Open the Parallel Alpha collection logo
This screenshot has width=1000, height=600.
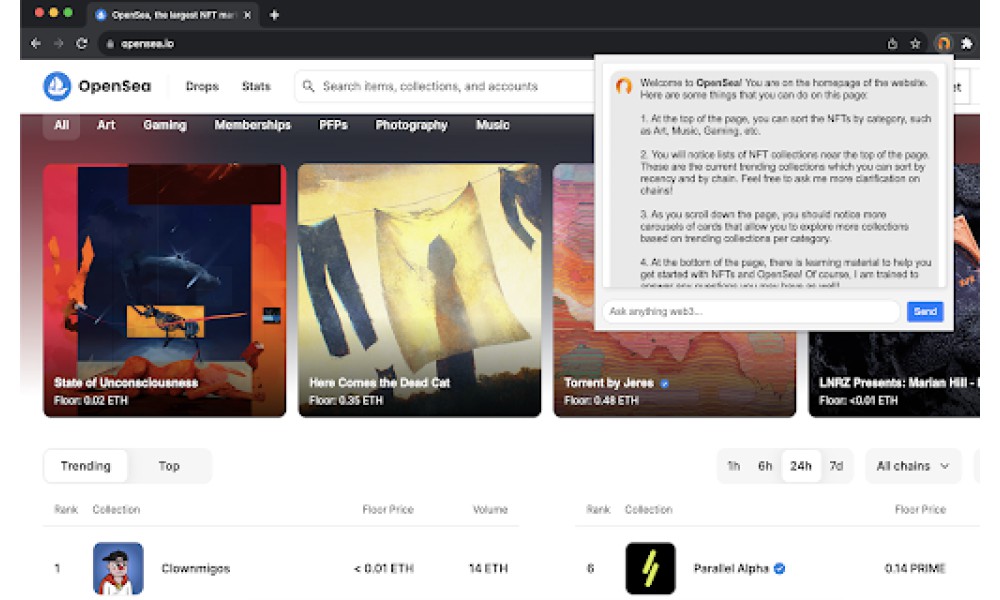pos(650,568)
